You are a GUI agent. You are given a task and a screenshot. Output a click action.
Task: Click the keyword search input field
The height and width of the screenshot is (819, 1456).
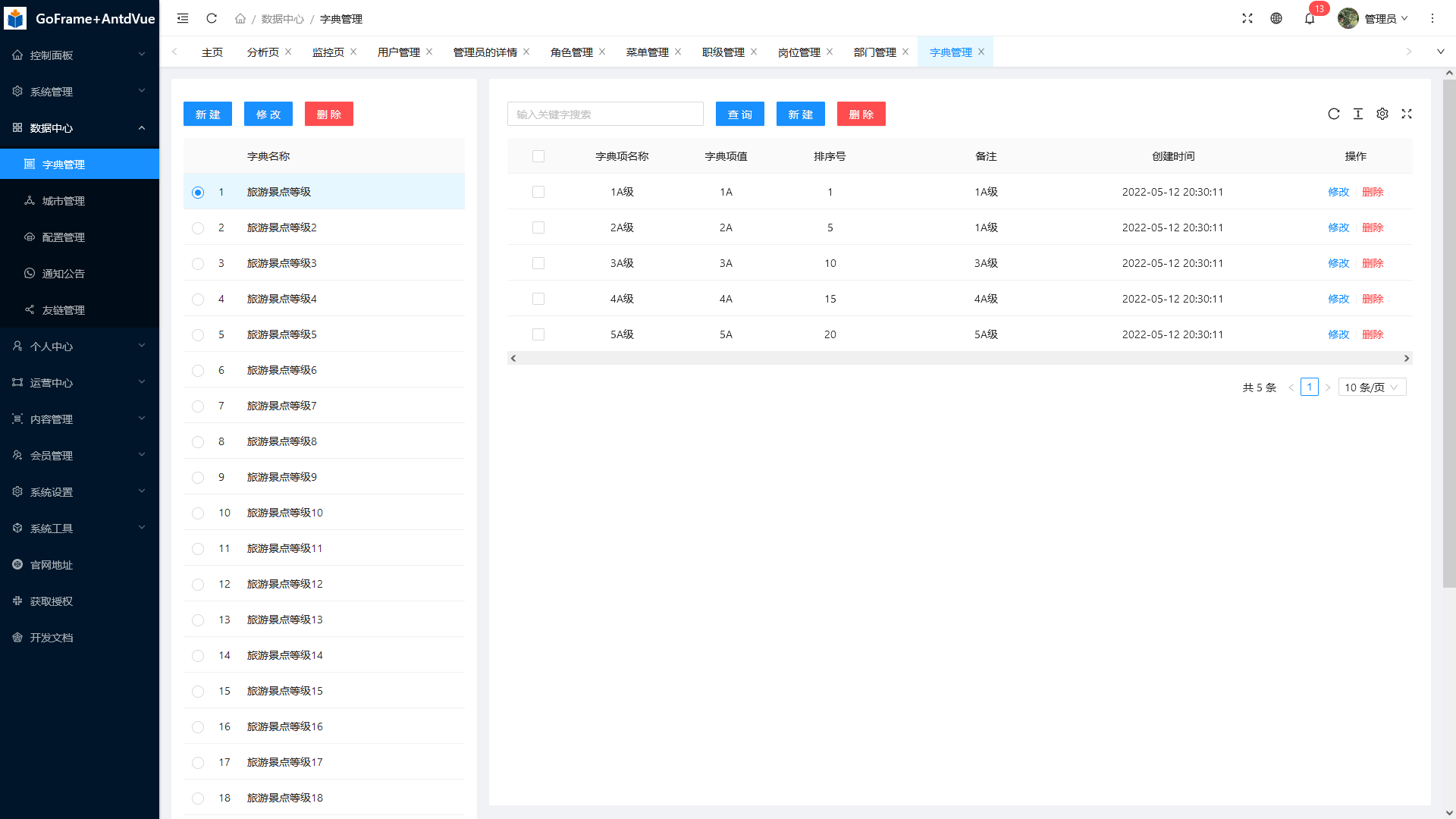pos(605,115)
